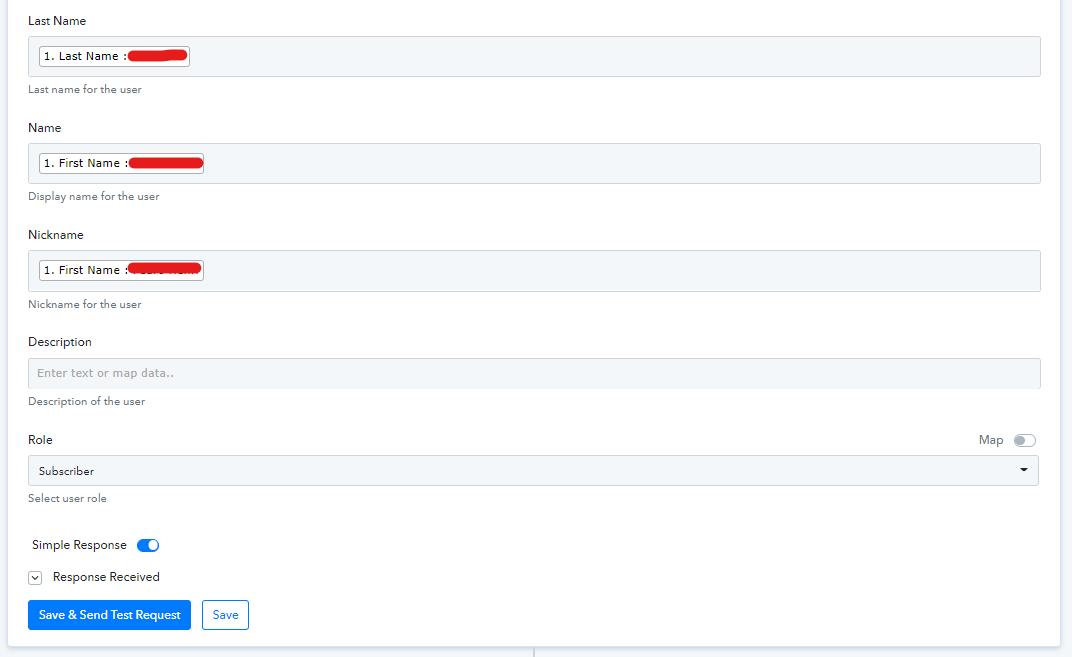The image size is (1072, 657).
Task: Select the mapped Last Name tag
Action: point(114,56)
